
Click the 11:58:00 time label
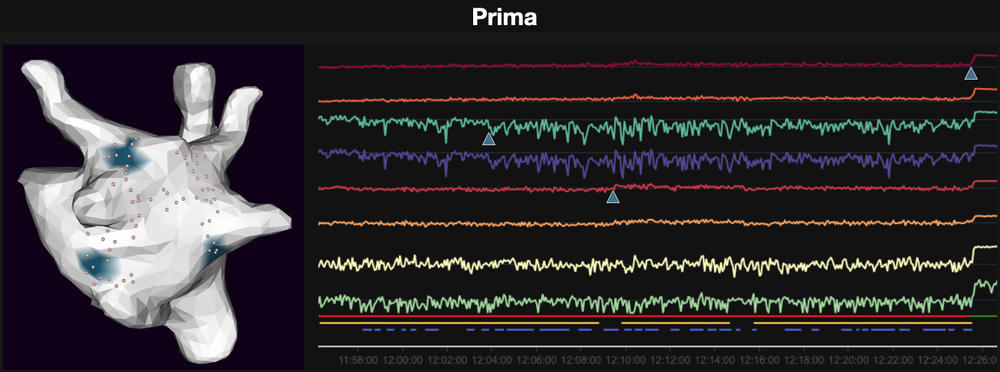click(x=359, y=361)
